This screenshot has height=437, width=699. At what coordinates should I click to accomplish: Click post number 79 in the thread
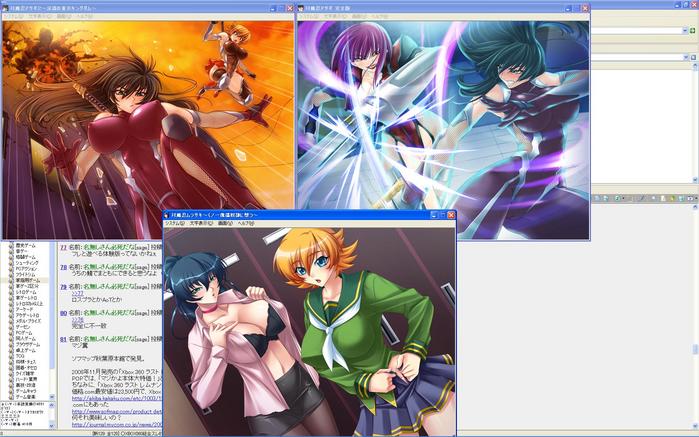[x=63, y=287]
